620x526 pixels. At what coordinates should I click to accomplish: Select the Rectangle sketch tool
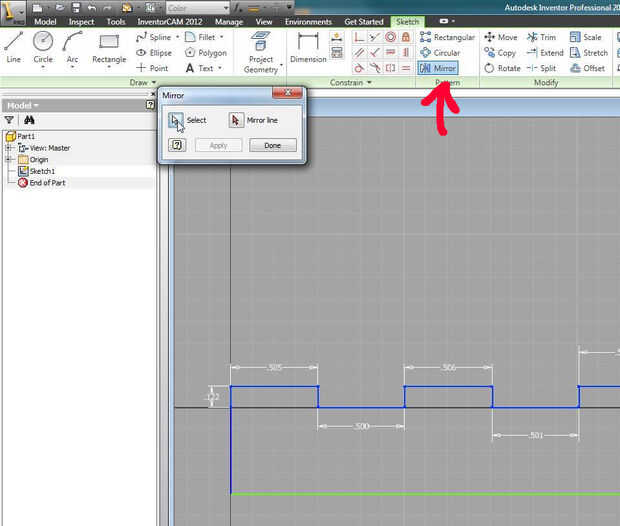[109, 49]
